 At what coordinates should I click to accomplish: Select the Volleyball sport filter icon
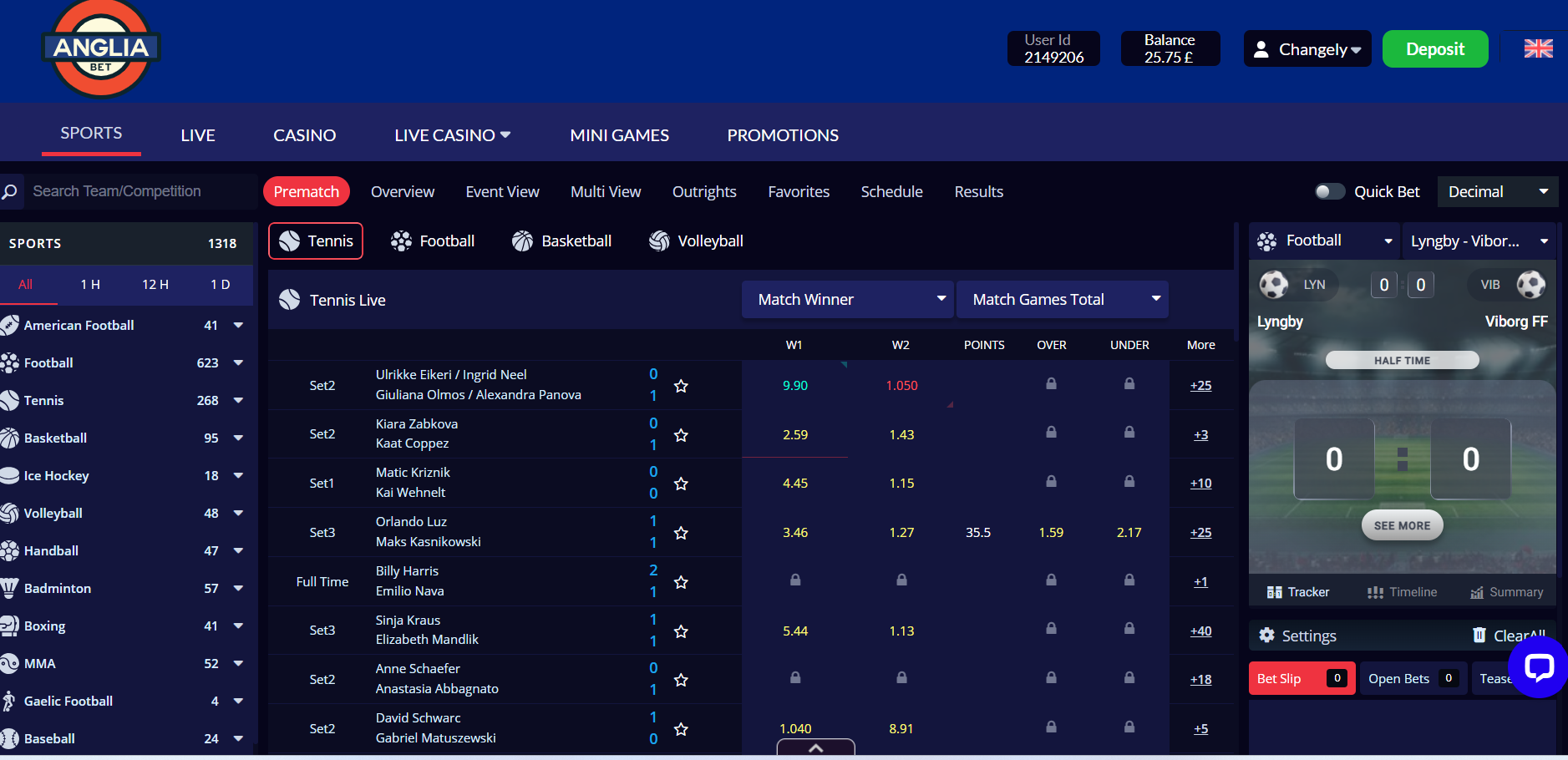[659, 241]
